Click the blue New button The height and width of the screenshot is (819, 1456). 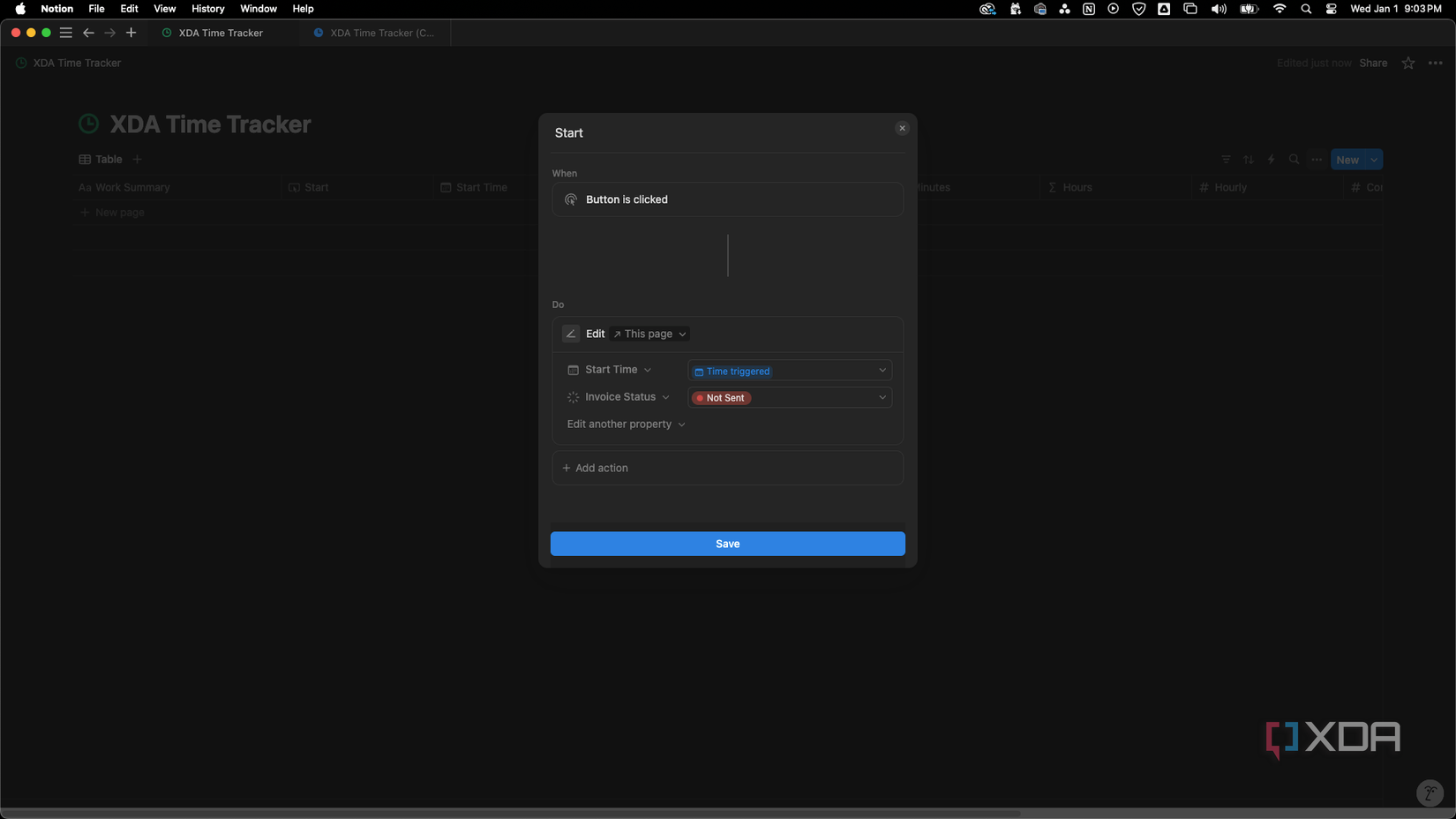(1347, 160)
